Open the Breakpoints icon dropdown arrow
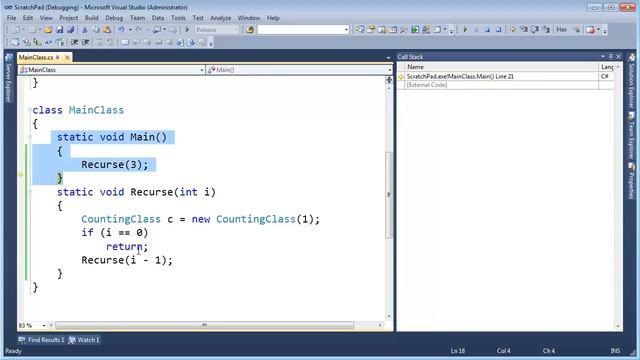 coord(598,30)
